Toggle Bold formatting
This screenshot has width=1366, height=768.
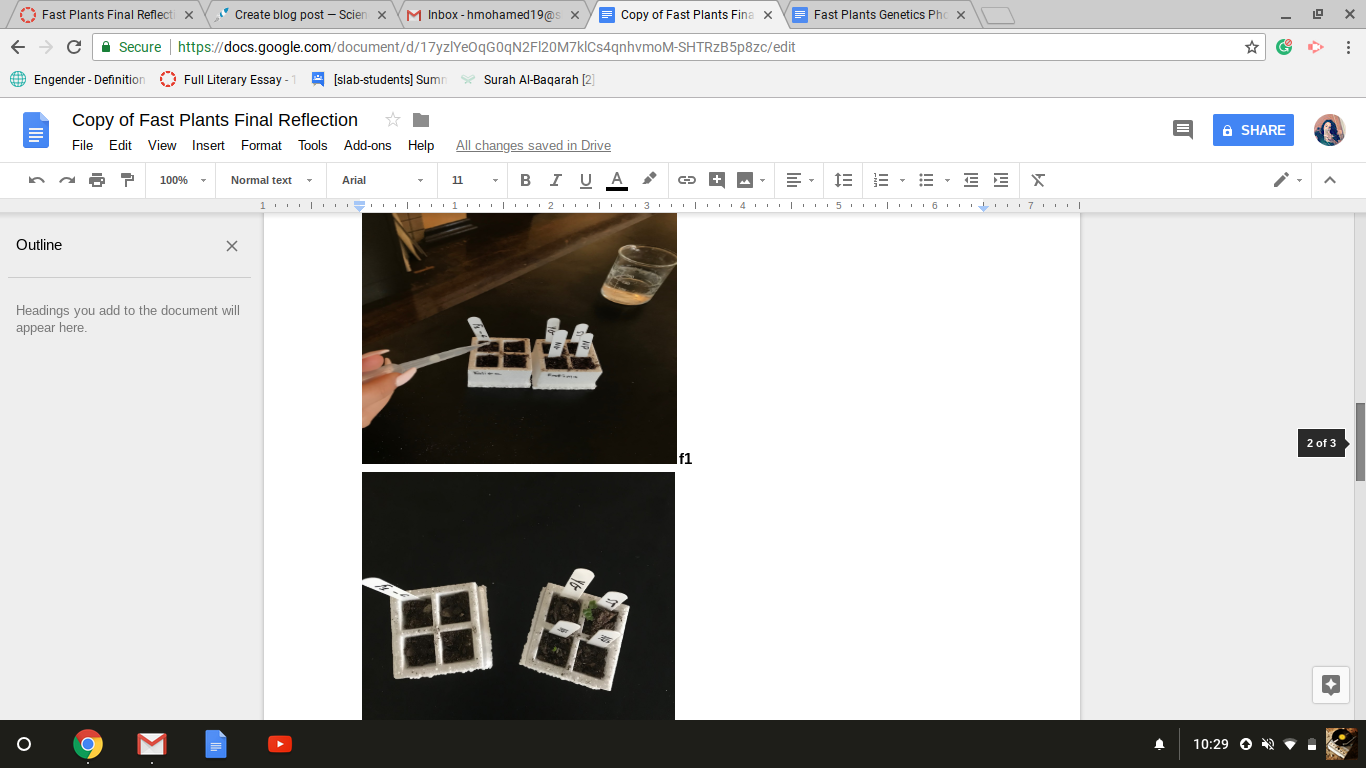pos(525,180)
